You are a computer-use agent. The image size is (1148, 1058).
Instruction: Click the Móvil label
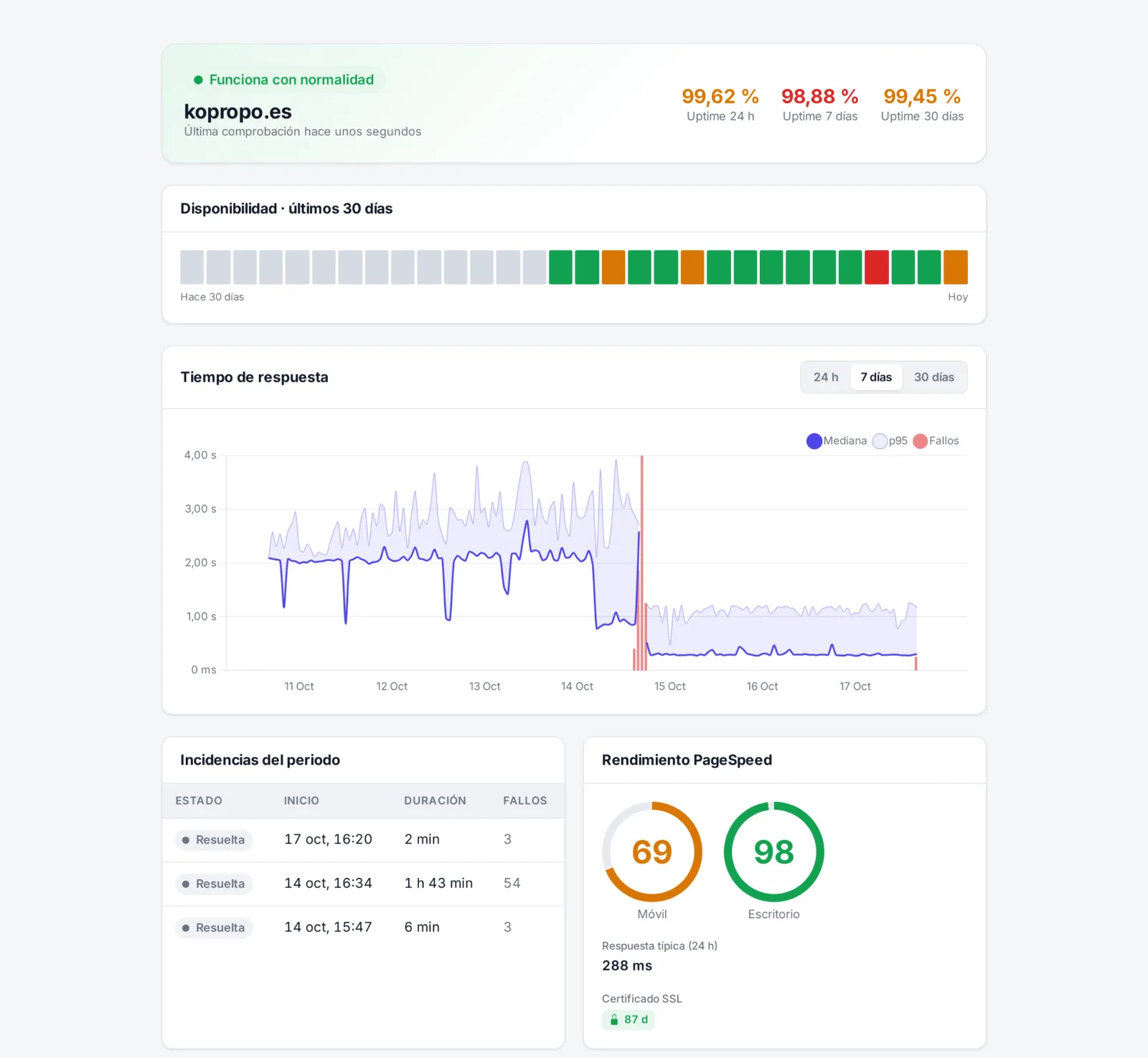652,915
